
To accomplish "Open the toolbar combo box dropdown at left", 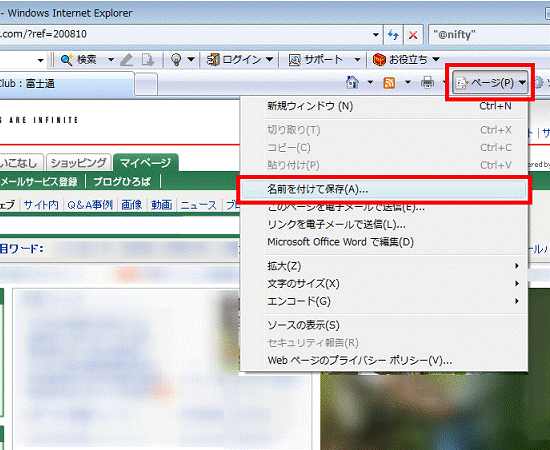I will [40, 60].
